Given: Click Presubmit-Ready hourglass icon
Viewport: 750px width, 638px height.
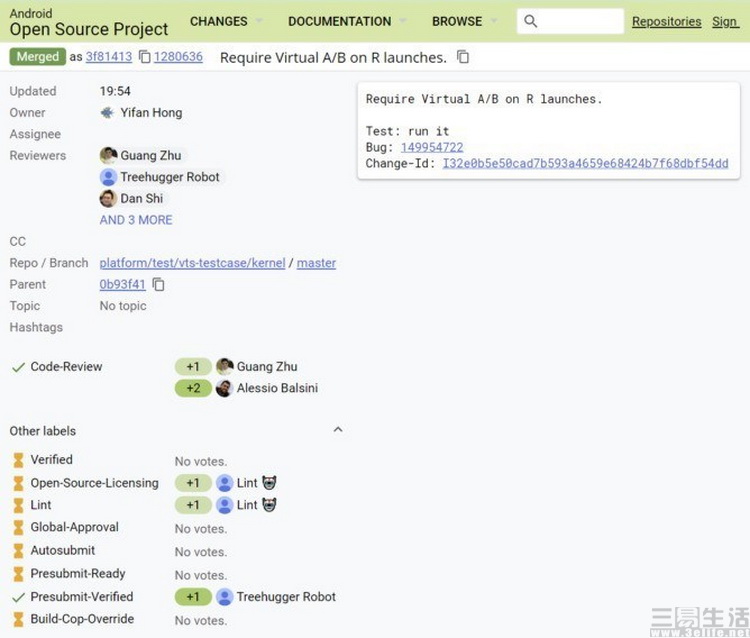Looking at the screenshot, I should coord(18,574).
